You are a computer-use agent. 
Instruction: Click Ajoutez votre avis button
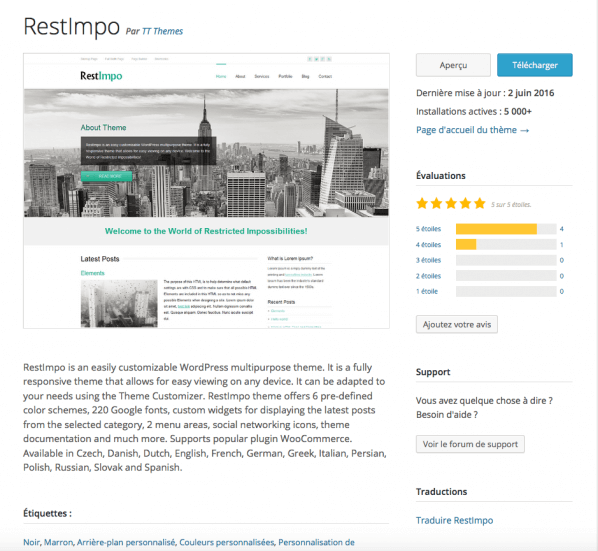point(457,324)
